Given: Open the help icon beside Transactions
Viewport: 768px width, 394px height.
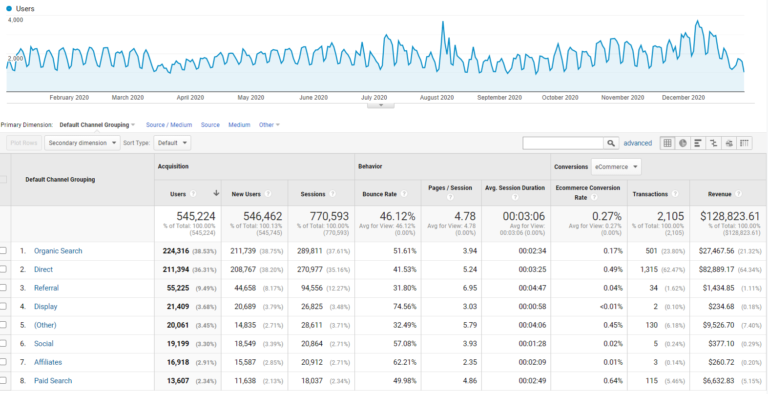Looking at the screenshot, I should [x=675, y=194].
